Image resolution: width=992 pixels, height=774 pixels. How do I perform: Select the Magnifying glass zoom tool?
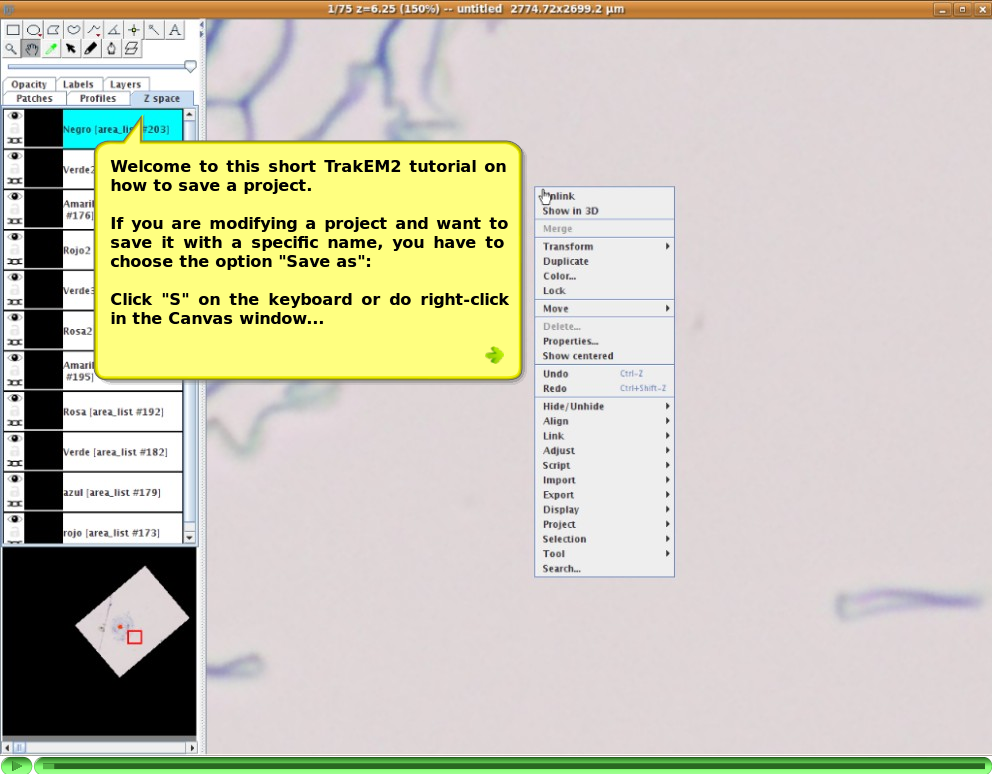pos(11,49)
